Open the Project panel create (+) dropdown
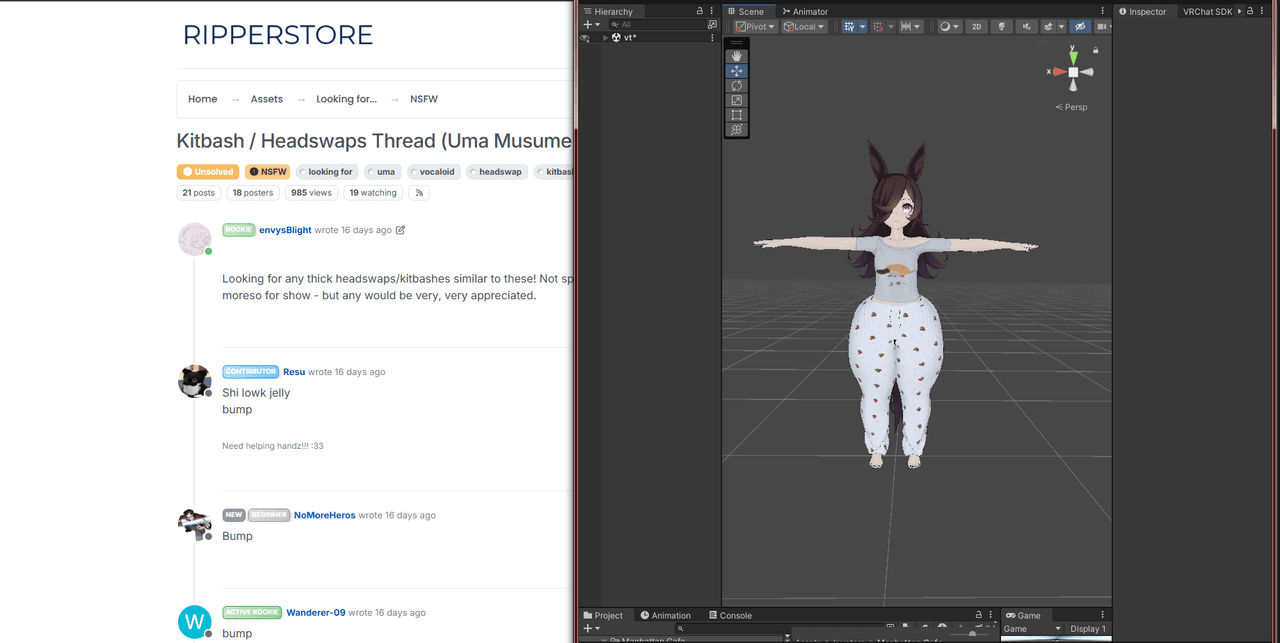1280x643 pixels. 591,629
